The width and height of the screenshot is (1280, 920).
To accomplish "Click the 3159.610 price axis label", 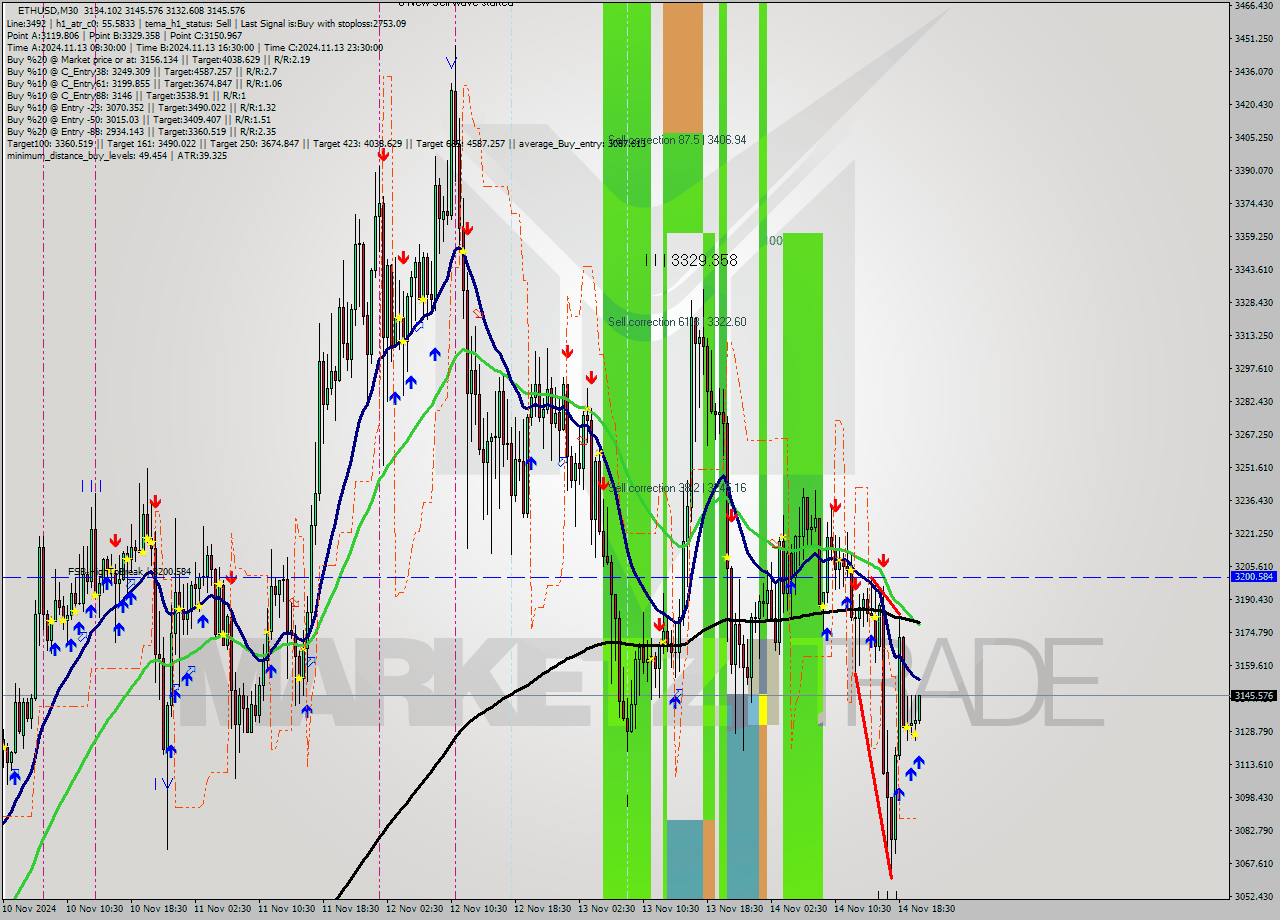I will (1253, 665).
